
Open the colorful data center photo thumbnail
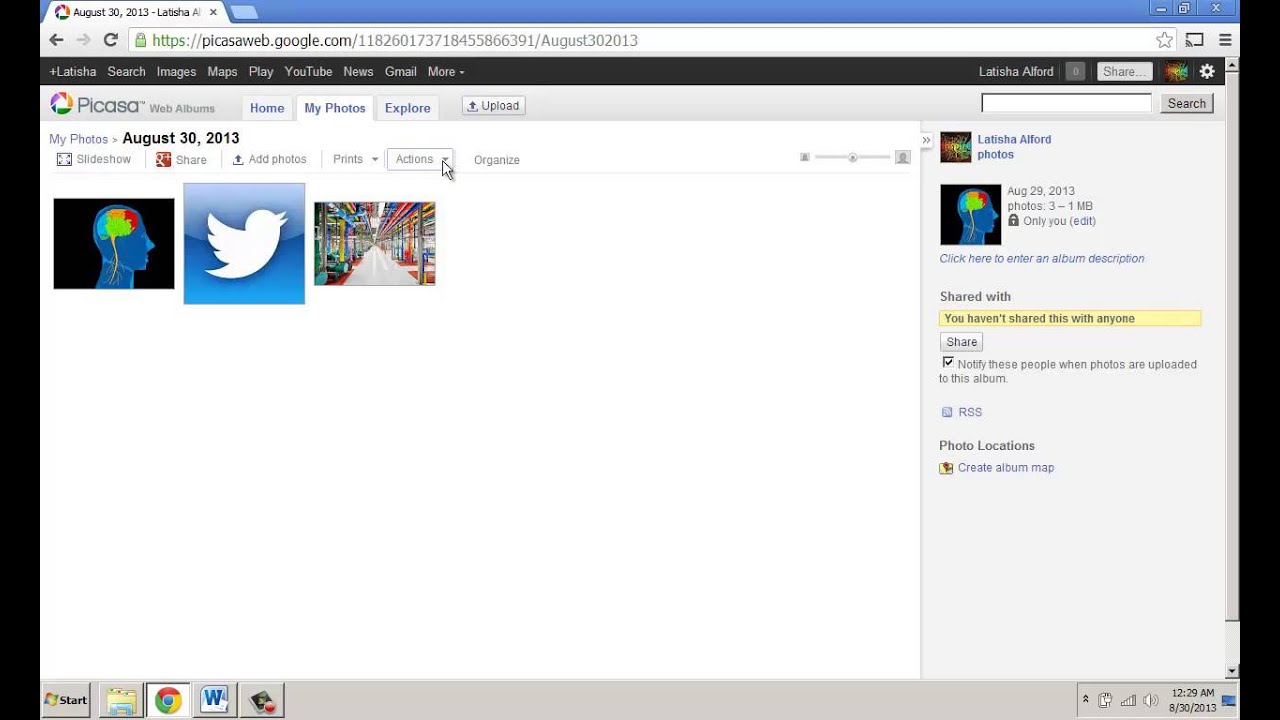[x=375, y=244]
